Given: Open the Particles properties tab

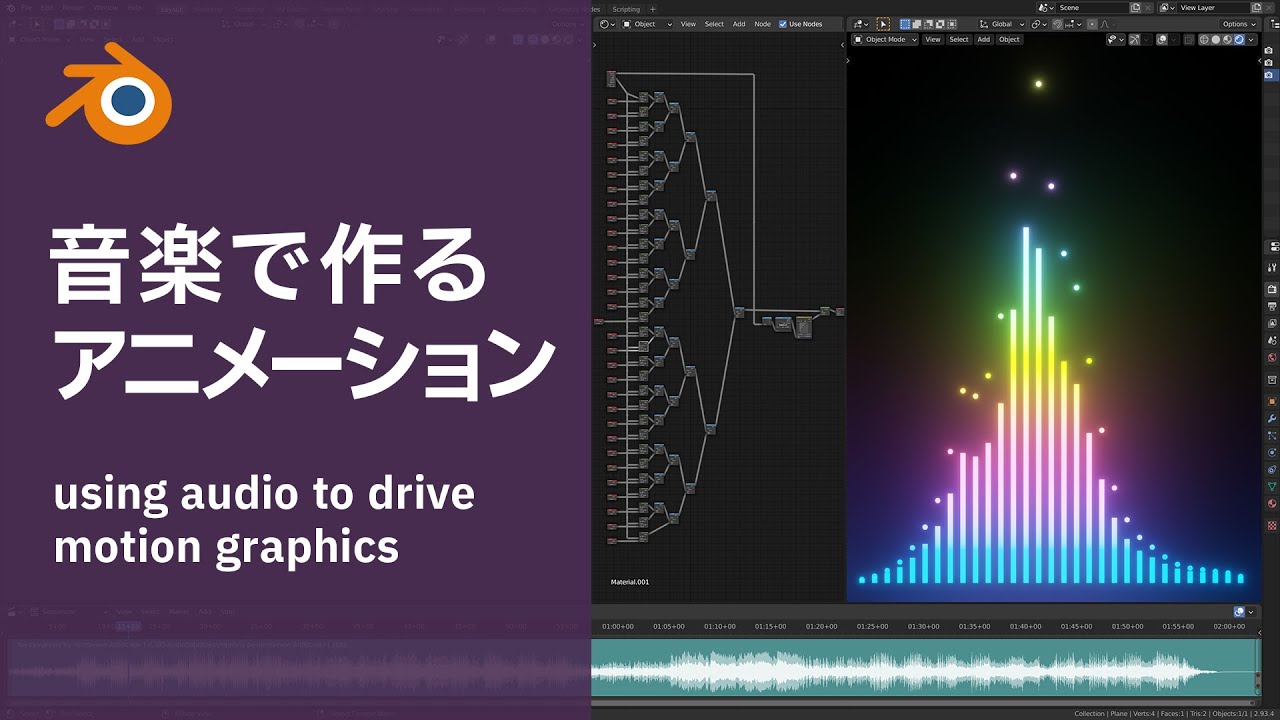Looking at the screenshot, I should [1272, 436].
